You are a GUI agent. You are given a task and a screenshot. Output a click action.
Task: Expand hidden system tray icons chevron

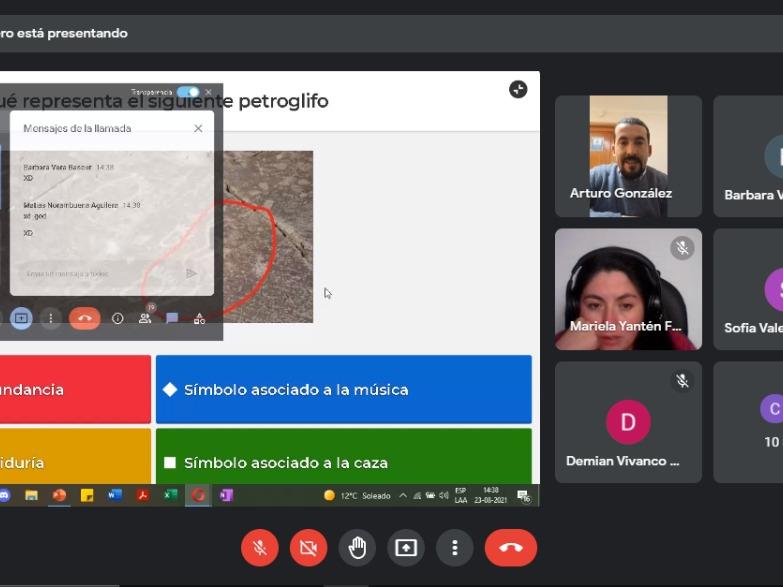[403, 495]
